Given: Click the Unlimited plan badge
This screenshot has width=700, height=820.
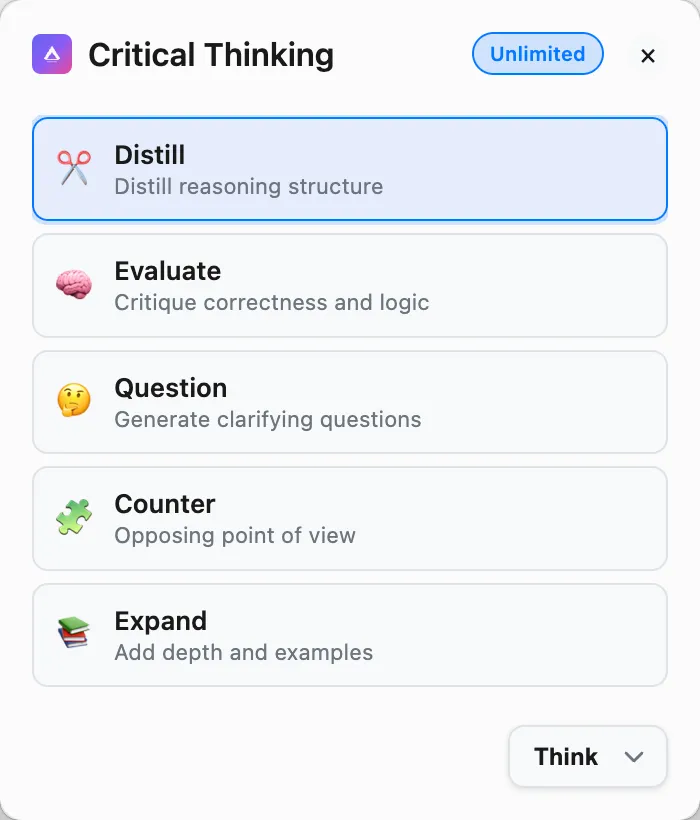Looking at the screenshot, I should pyautogui.click(x=537, y=54).
